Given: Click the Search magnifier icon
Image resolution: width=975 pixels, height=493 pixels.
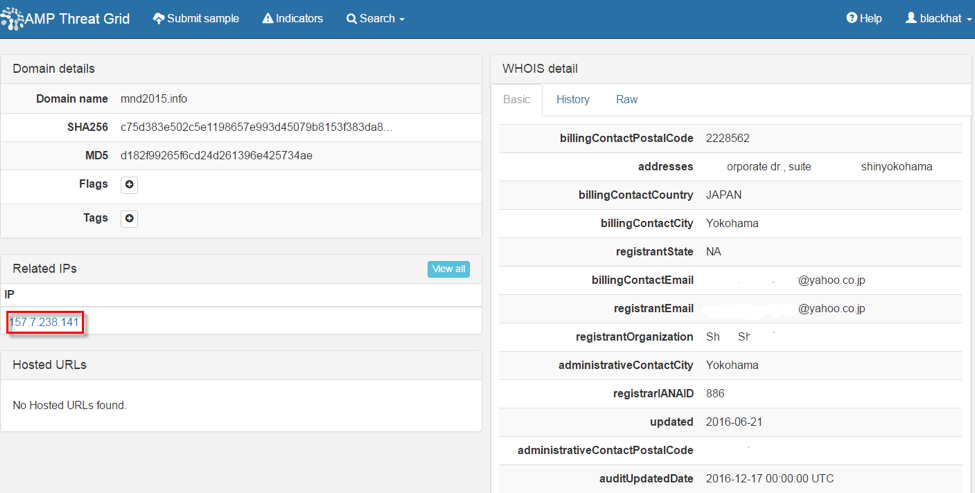Looking at the screenshot, I should click(351, 19).
